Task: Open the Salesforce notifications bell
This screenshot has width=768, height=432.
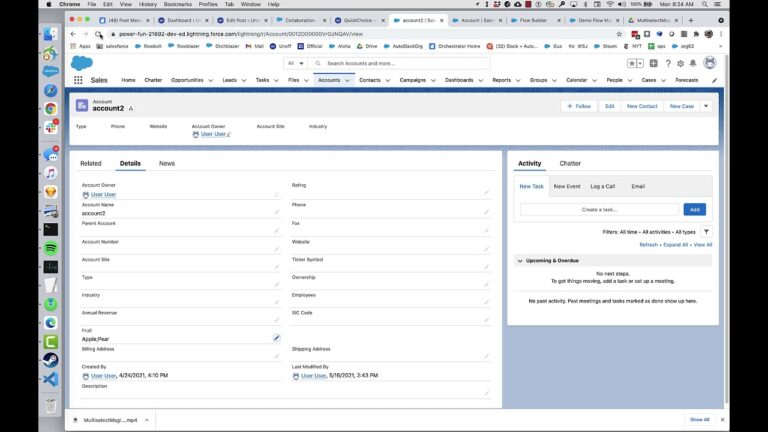Action: tap(695, 63)
